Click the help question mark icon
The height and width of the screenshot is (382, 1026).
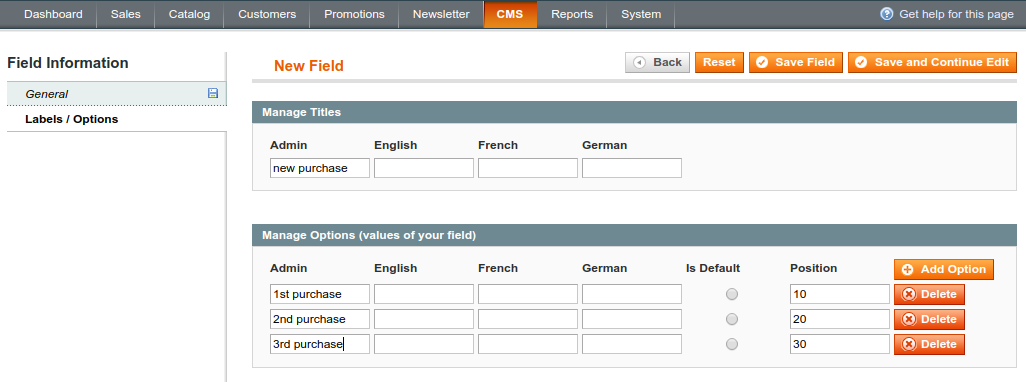(887, 14)
